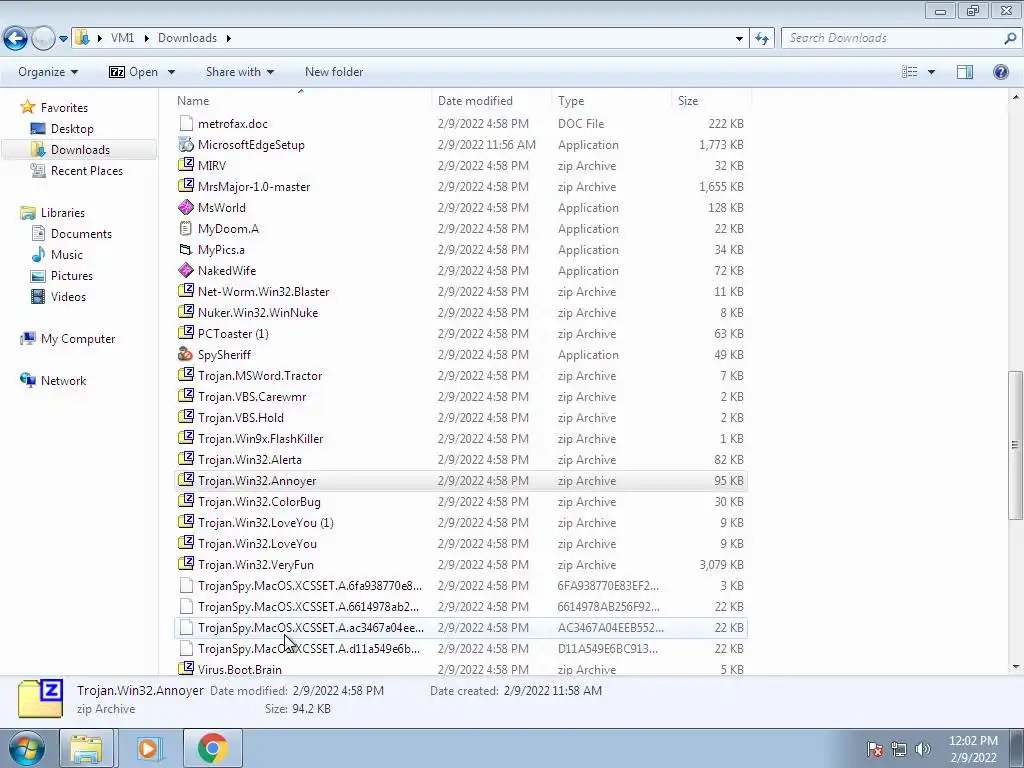Select the MsWorld application icon
This screenshot has width=1024, height=768.
click(x=186, y=207)
